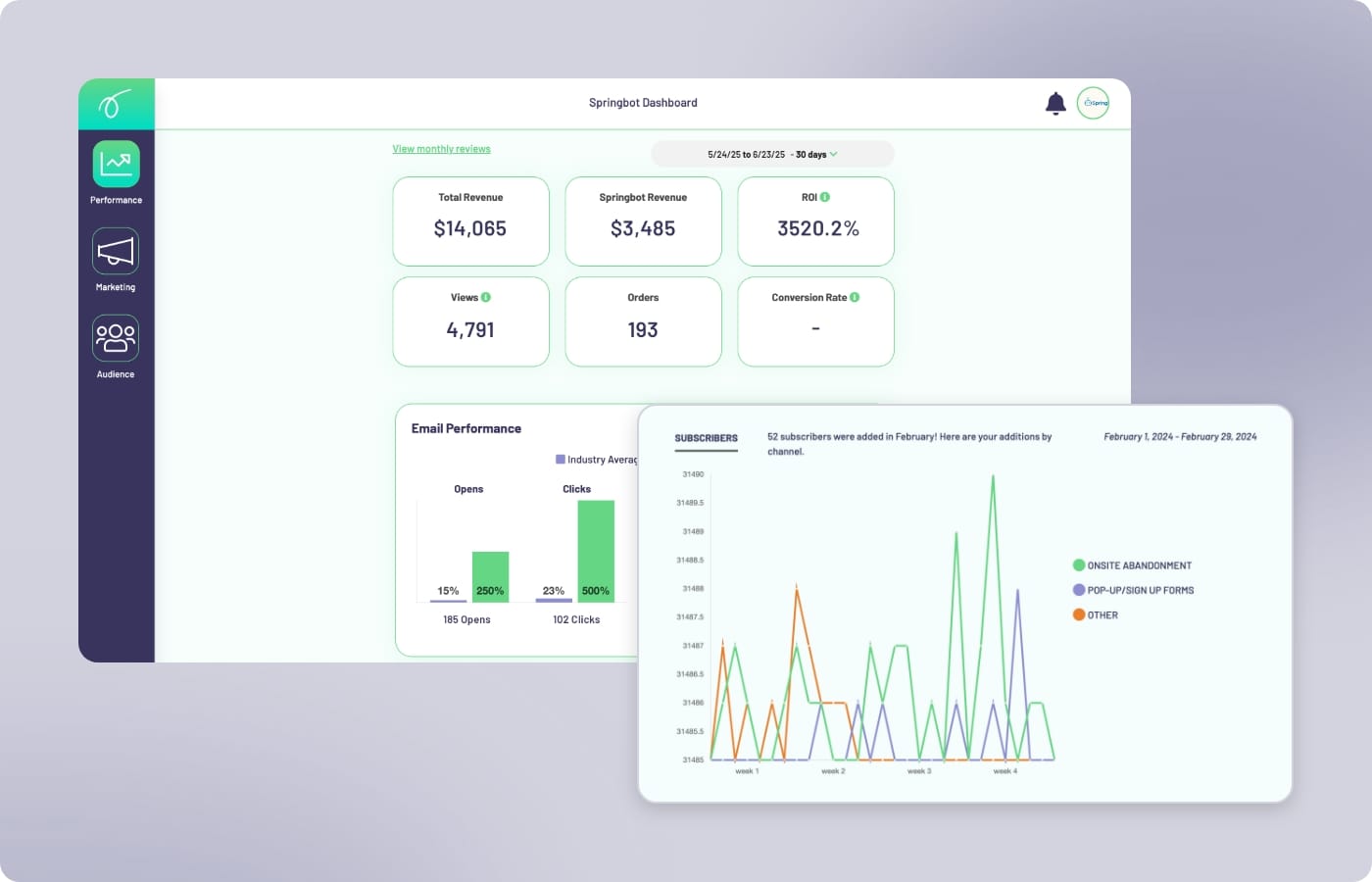Select the Marketing menu label

coord(116,287)
